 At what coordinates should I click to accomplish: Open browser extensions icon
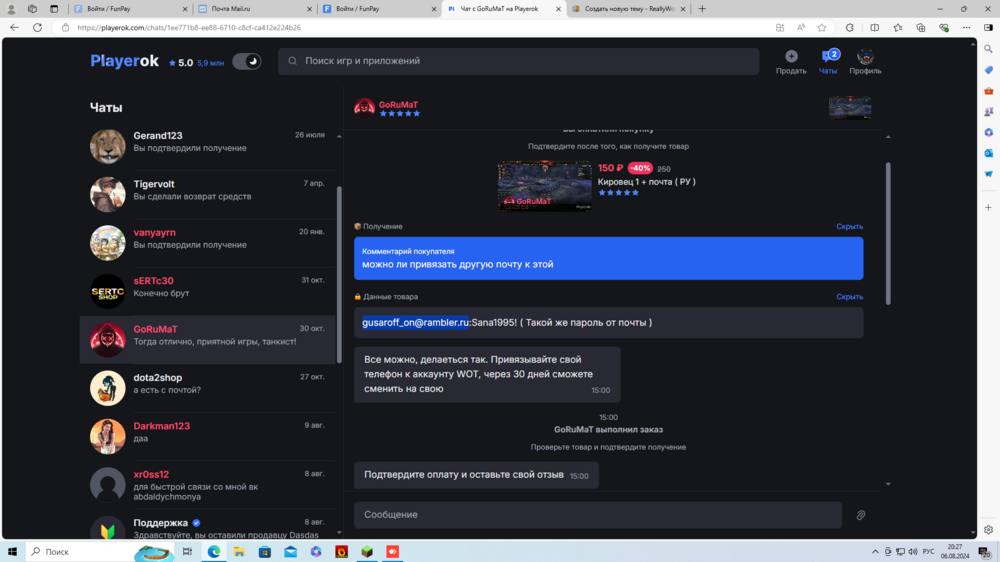849,27
